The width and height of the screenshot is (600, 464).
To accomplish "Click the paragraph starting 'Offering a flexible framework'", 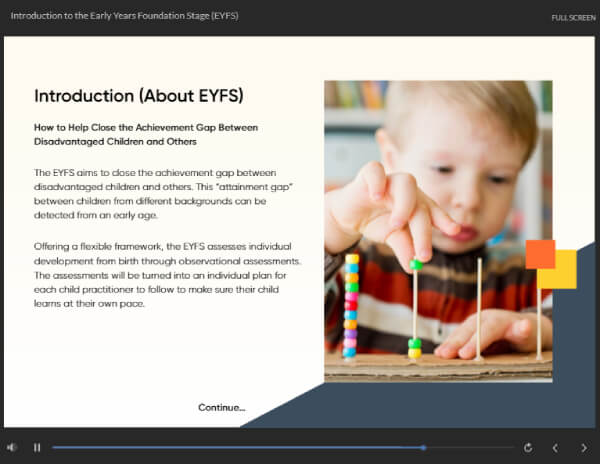I will point(167,275).
